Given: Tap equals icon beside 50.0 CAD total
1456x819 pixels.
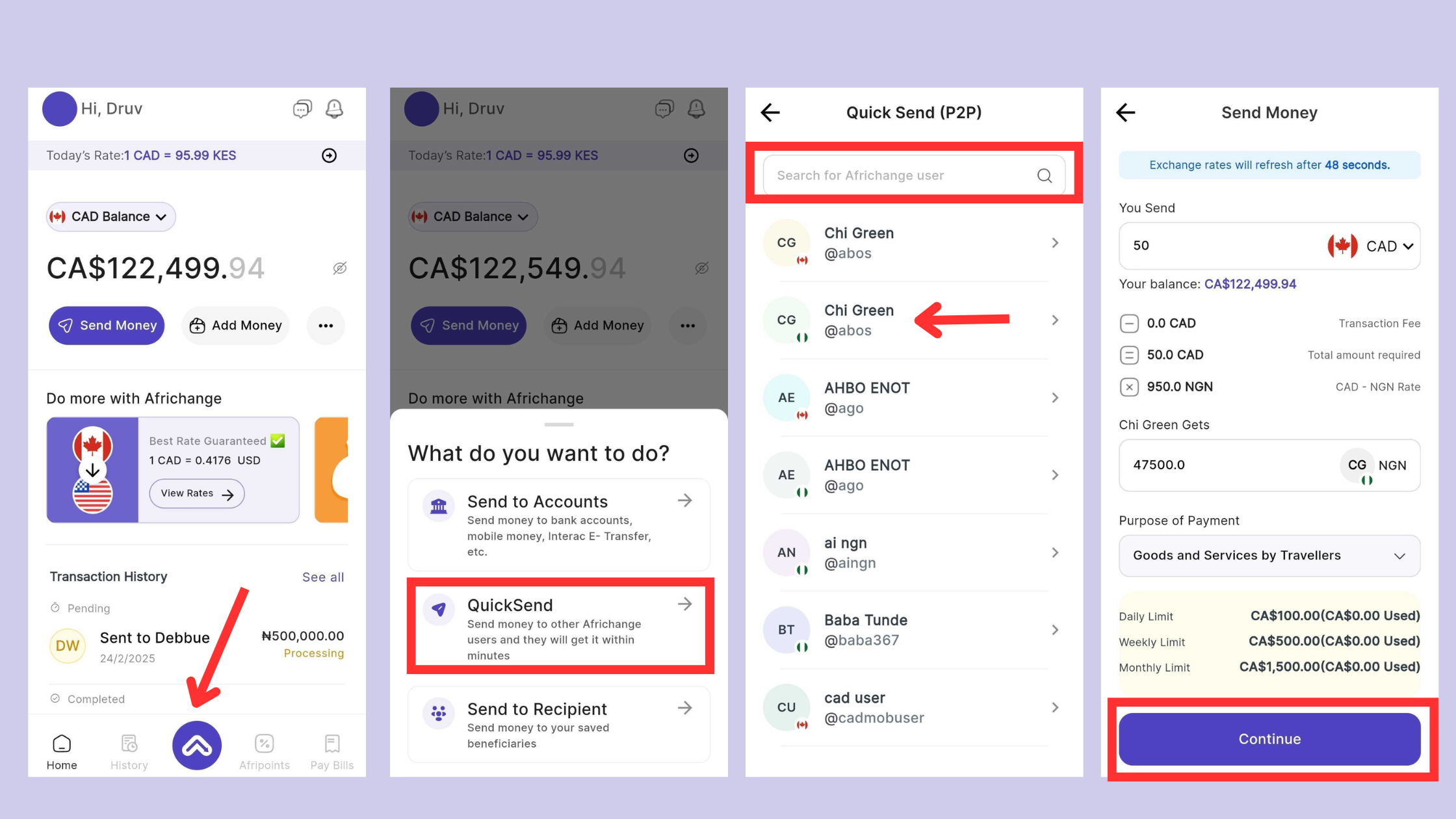Looking at the screenshot, I should click(1129, 355).
